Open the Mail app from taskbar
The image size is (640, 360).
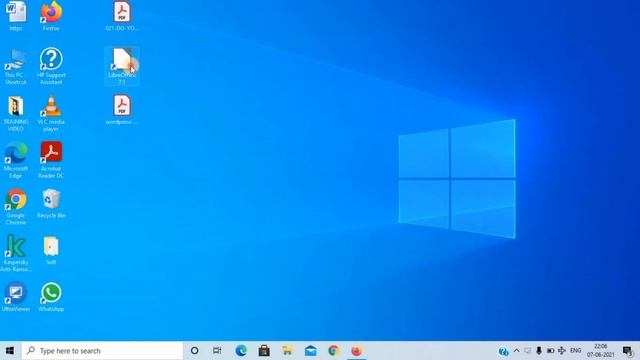tap(311, 351)
